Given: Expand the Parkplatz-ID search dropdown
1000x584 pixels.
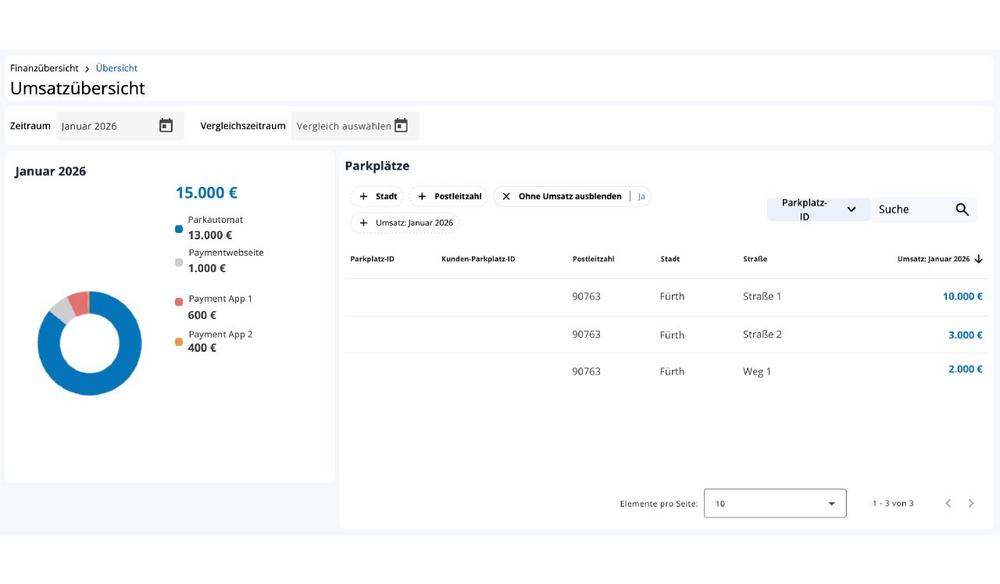Looking at the screenshot, I should pos(851,209).
